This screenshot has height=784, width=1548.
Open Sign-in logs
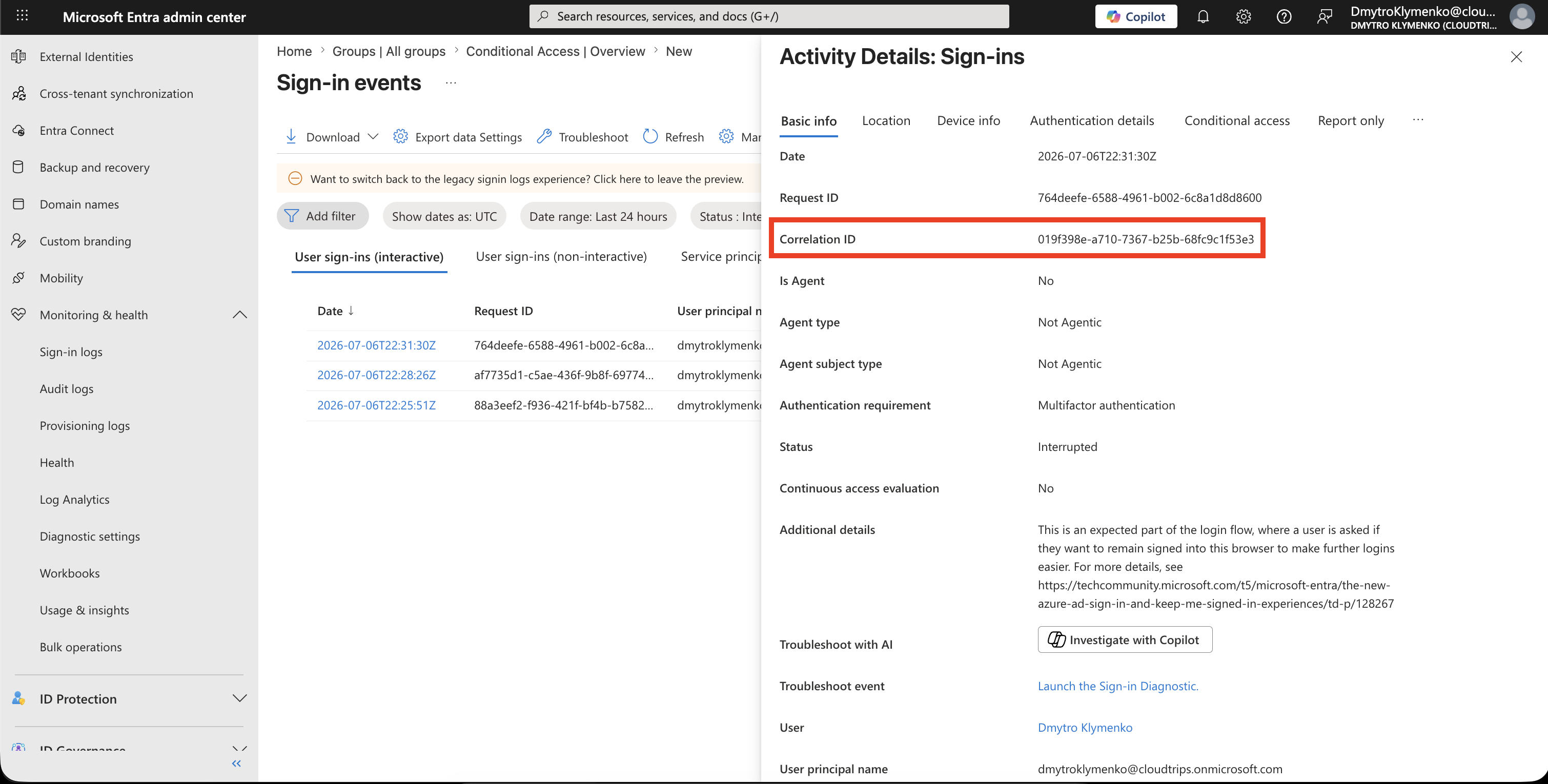71,352
